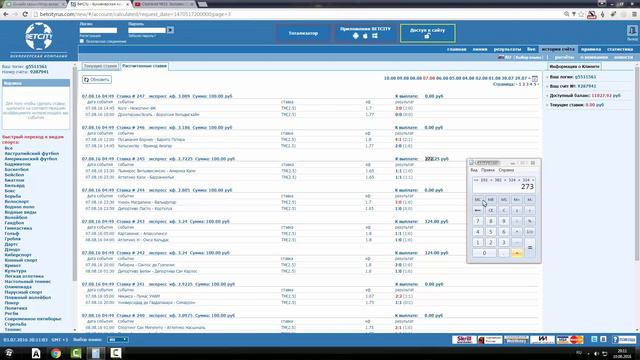Bookmark the page with star icon

pyautogui.click(x=581, y=14)
